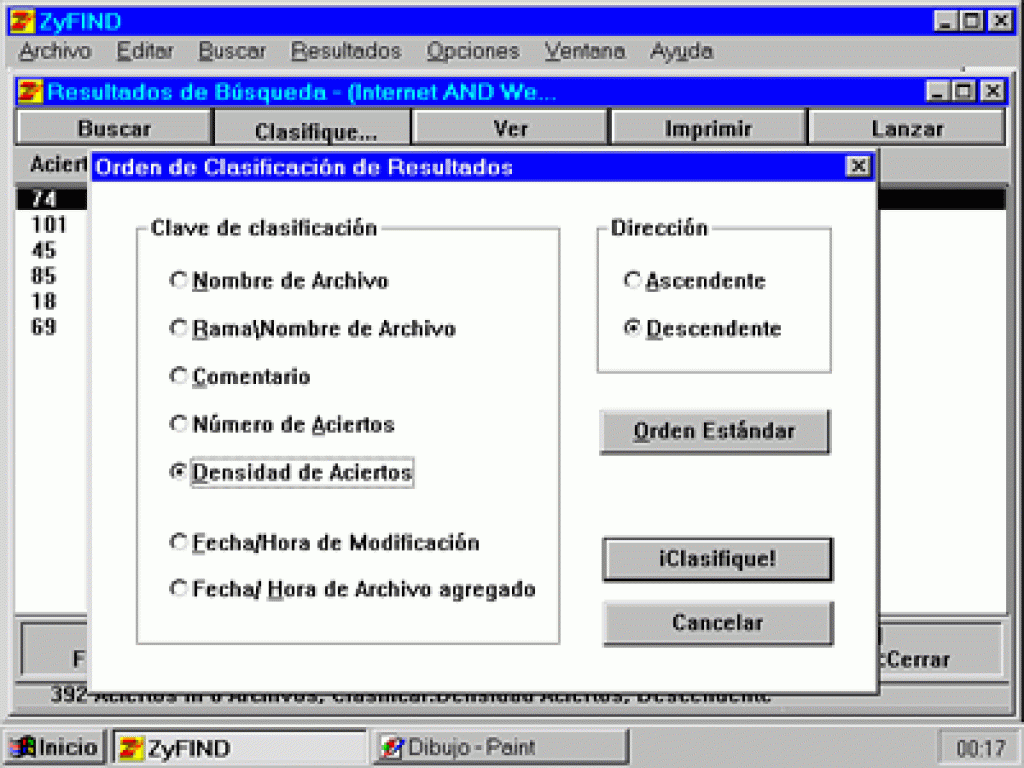Choose Fecha/Hora de Archivo agregado option
Screen dimensions: 1024x768
click(x=179, y=589)
